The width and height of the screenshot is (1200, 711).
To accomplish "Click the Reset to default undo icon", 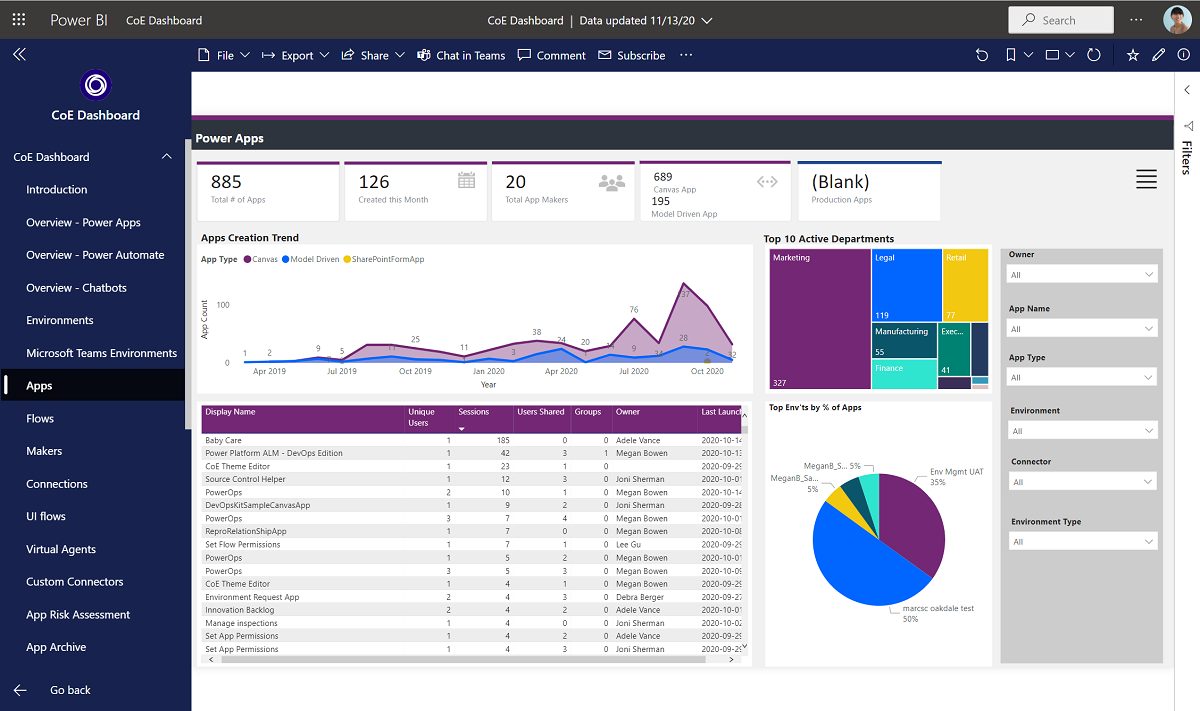I will click(981, 56).
